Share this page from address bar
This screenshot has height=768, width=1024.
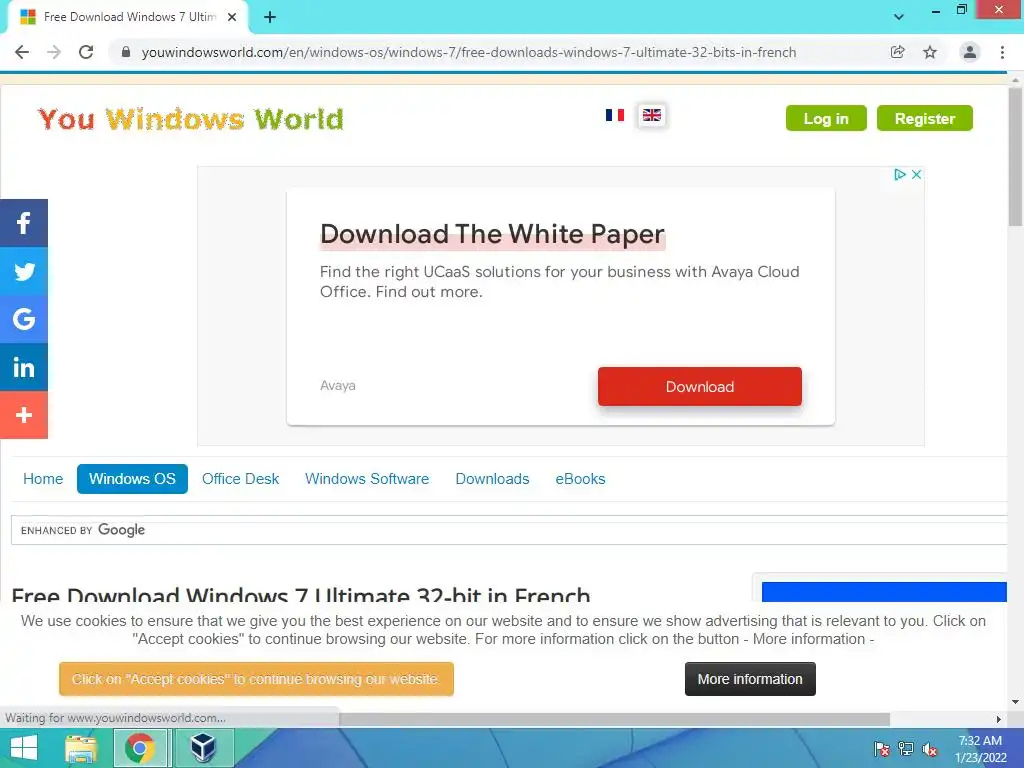(x=897, y=52)
